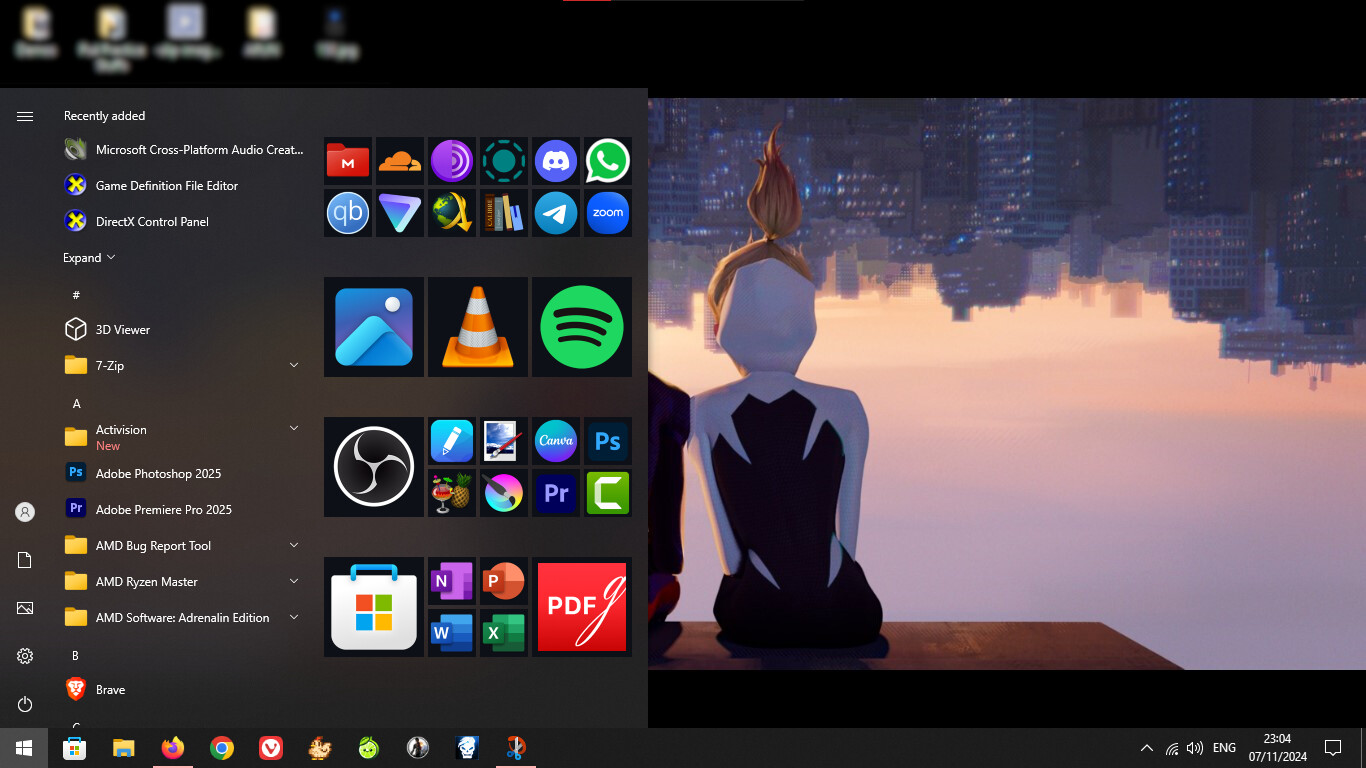Open Adobe Premiere Pro 2025 from app list
This screenshot has width=1366, height=768.
[x=163, y=510]
